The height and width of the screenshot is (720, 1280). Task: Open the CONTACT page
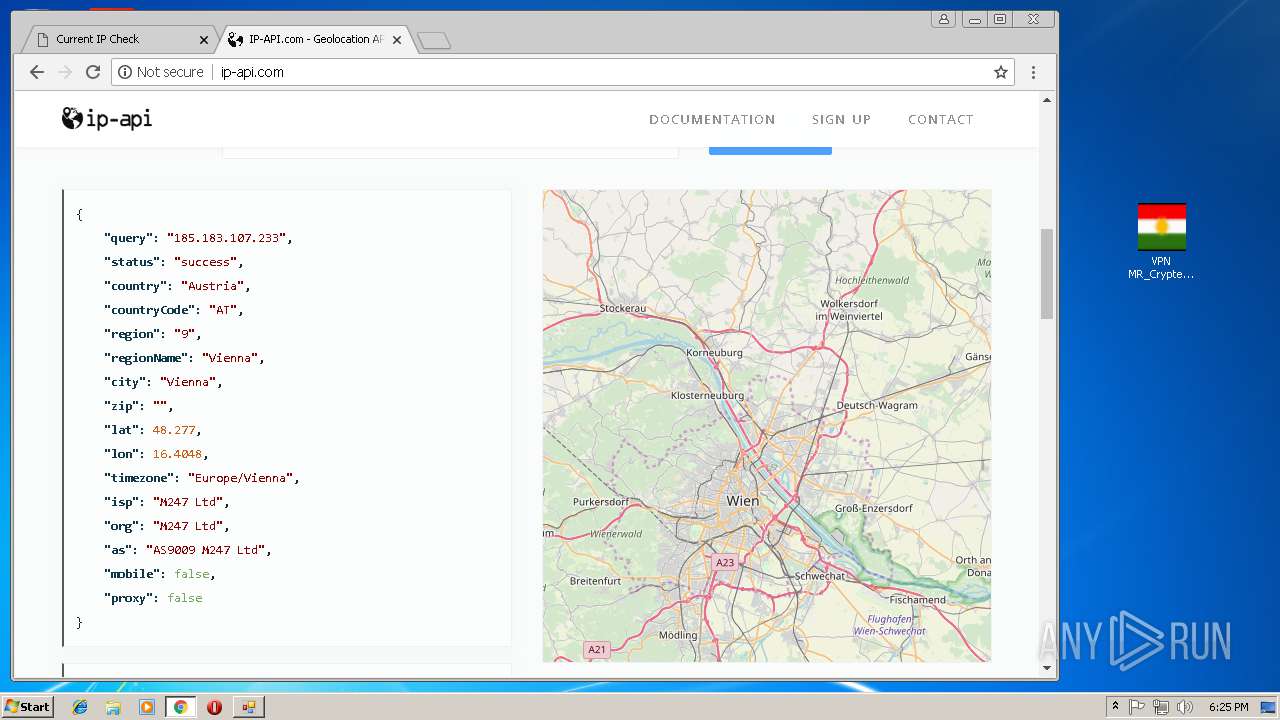(940, 119)
